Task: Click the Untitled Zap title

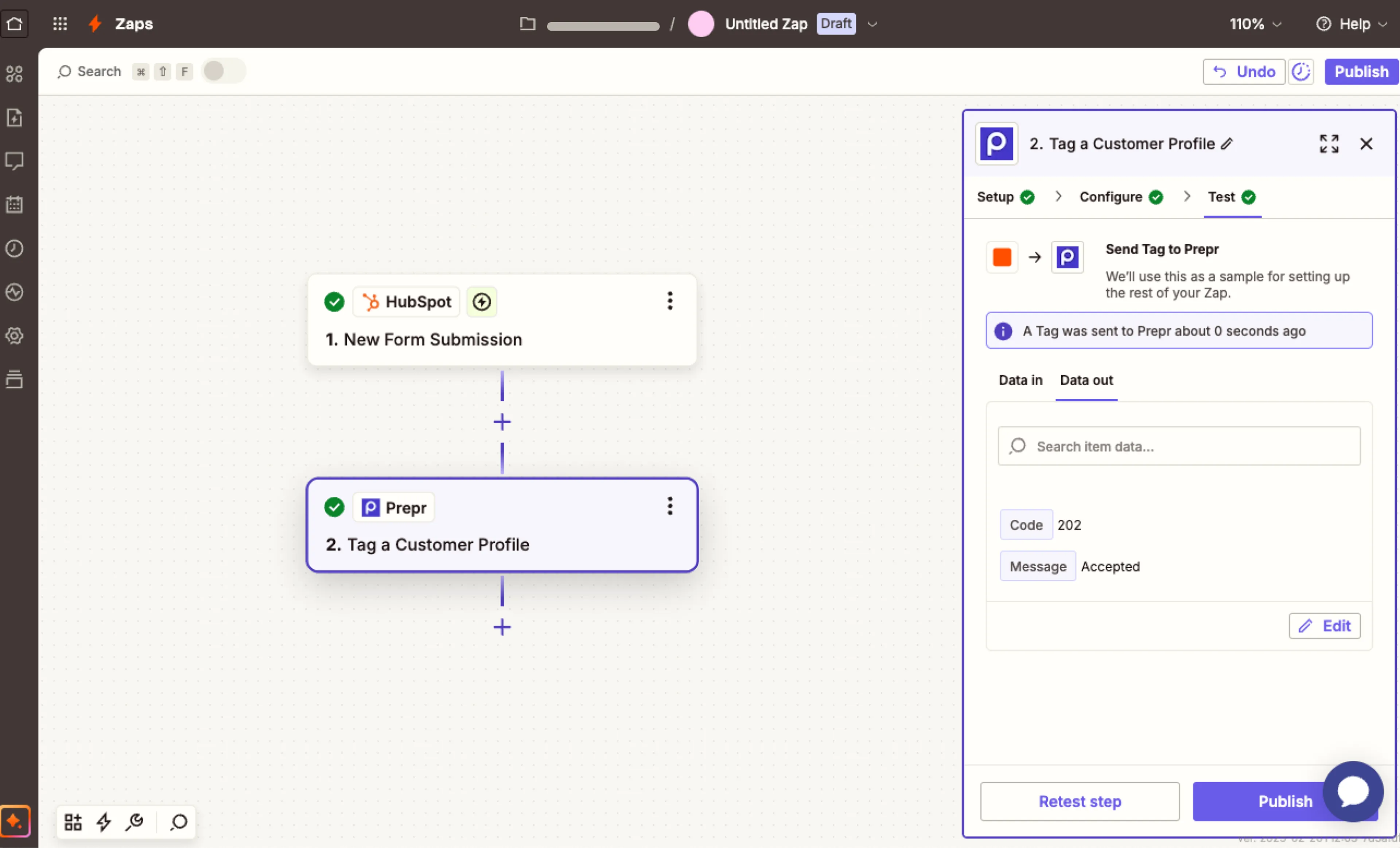Action: pyautogui.click(x=766, y=24)
